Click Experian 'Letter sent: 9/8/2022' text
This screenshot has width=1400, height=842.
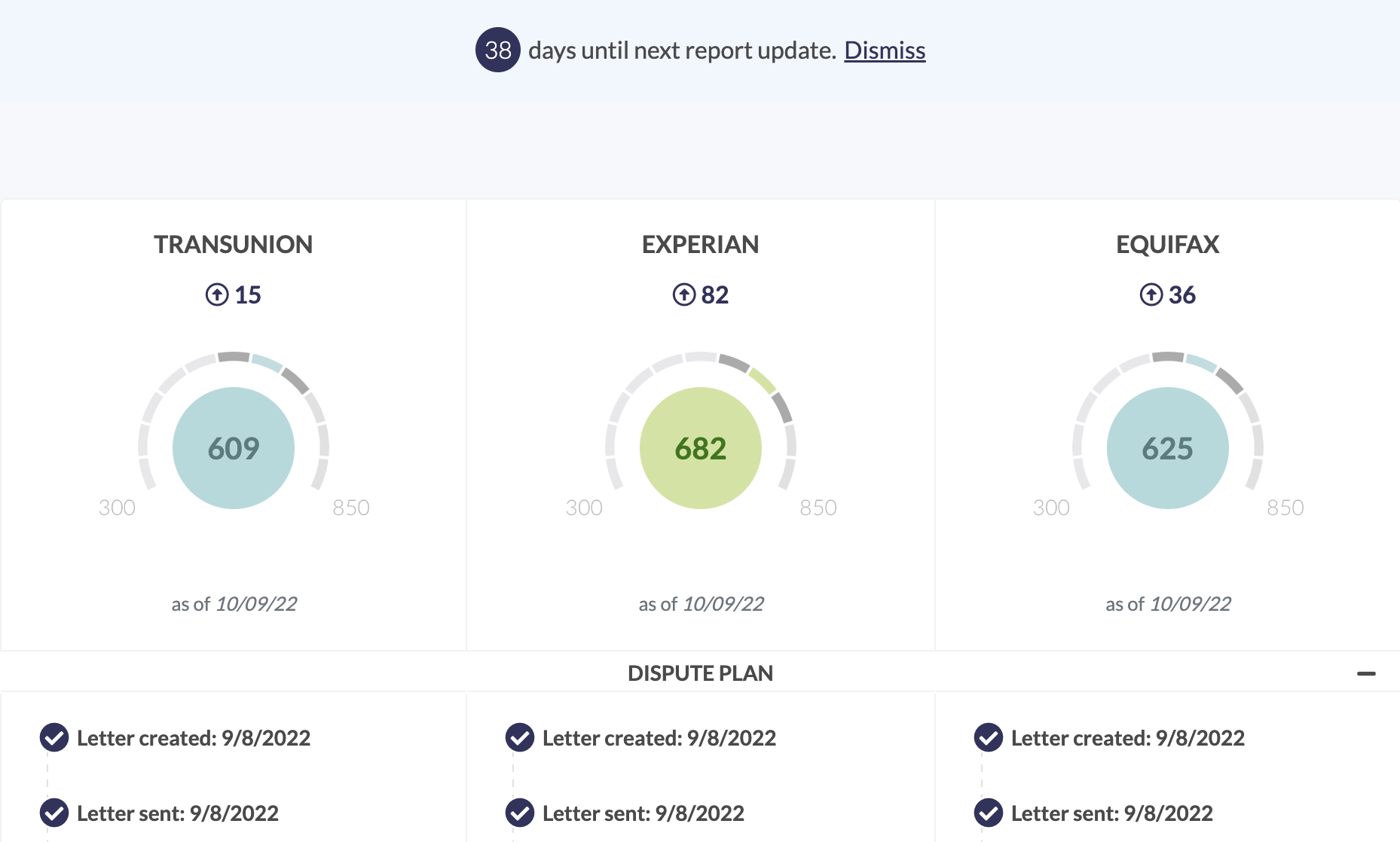point(643,813)
